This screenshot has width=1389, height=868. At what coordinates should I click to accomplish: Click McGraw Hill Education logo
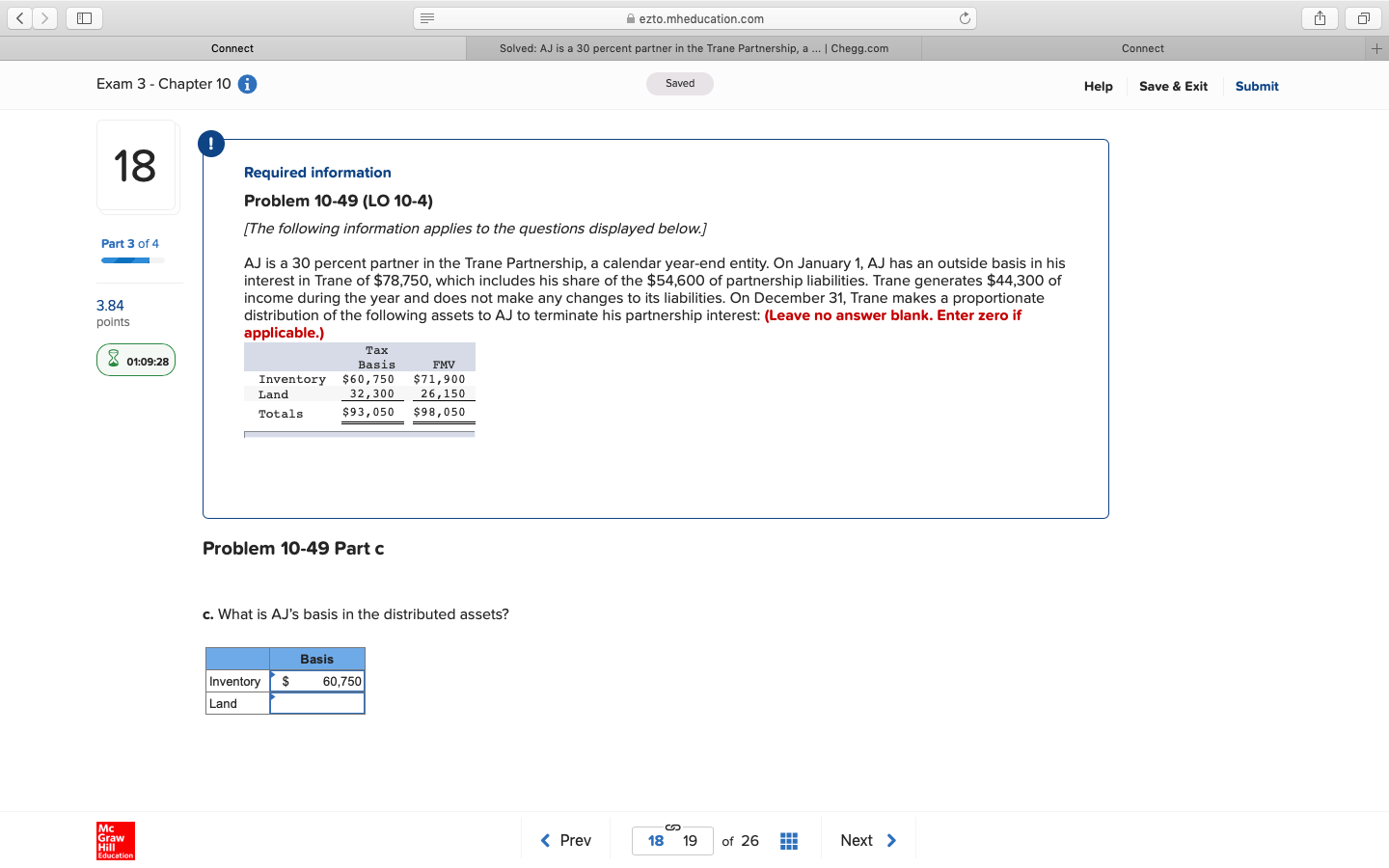pyautogui.click(x=116, y=841)
